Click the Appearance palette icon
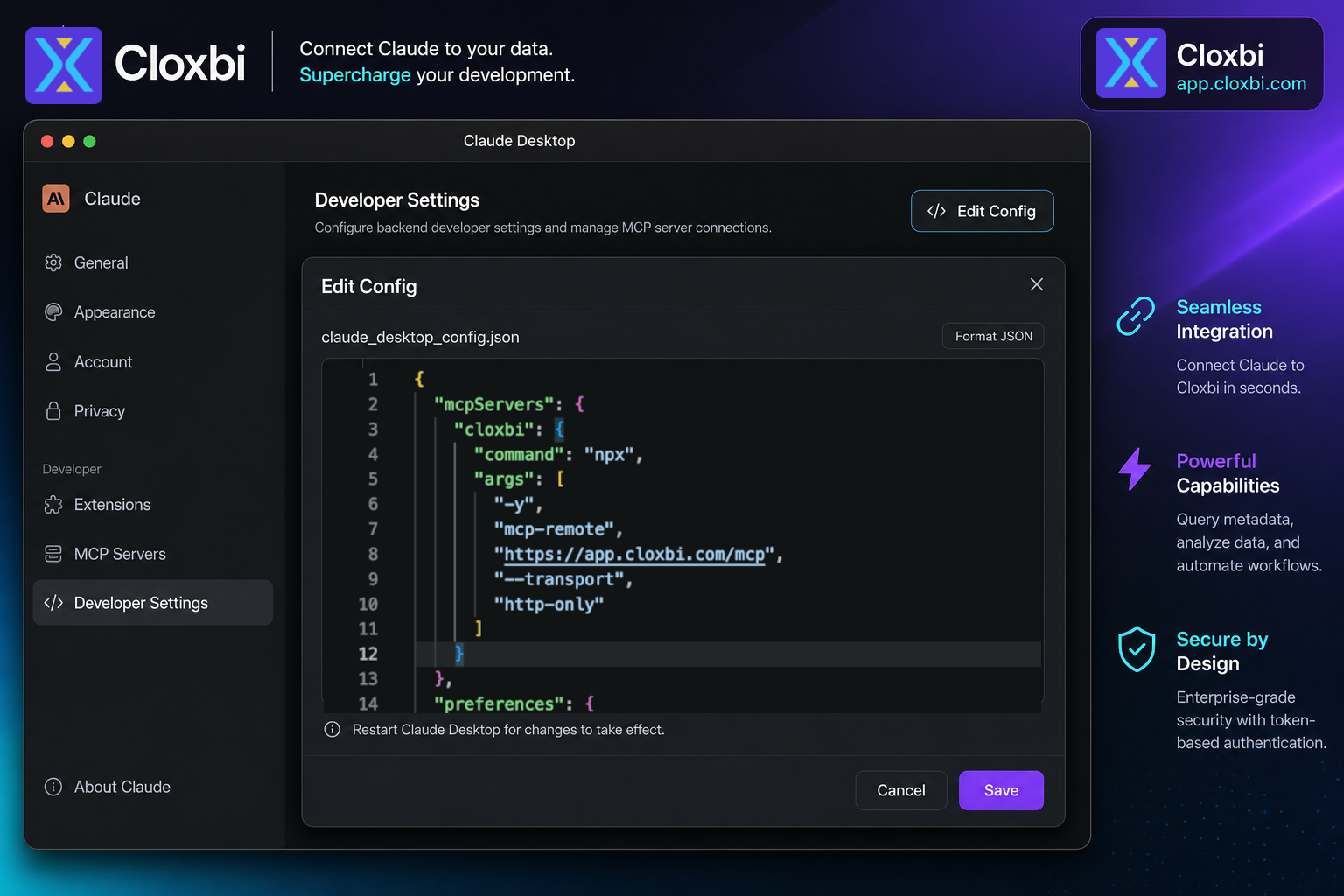Image resolution: width=1344 pixels, height=896 pixels. pos(53,312)
